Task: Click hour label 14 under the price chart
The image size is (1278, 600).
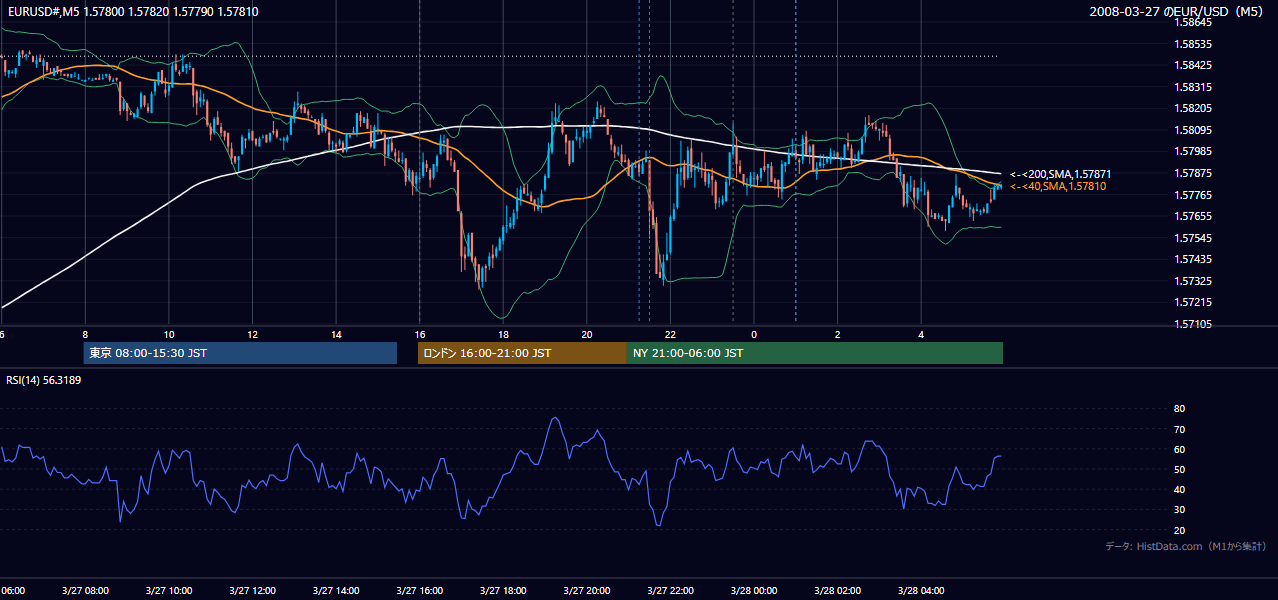Action: [336, 335]
